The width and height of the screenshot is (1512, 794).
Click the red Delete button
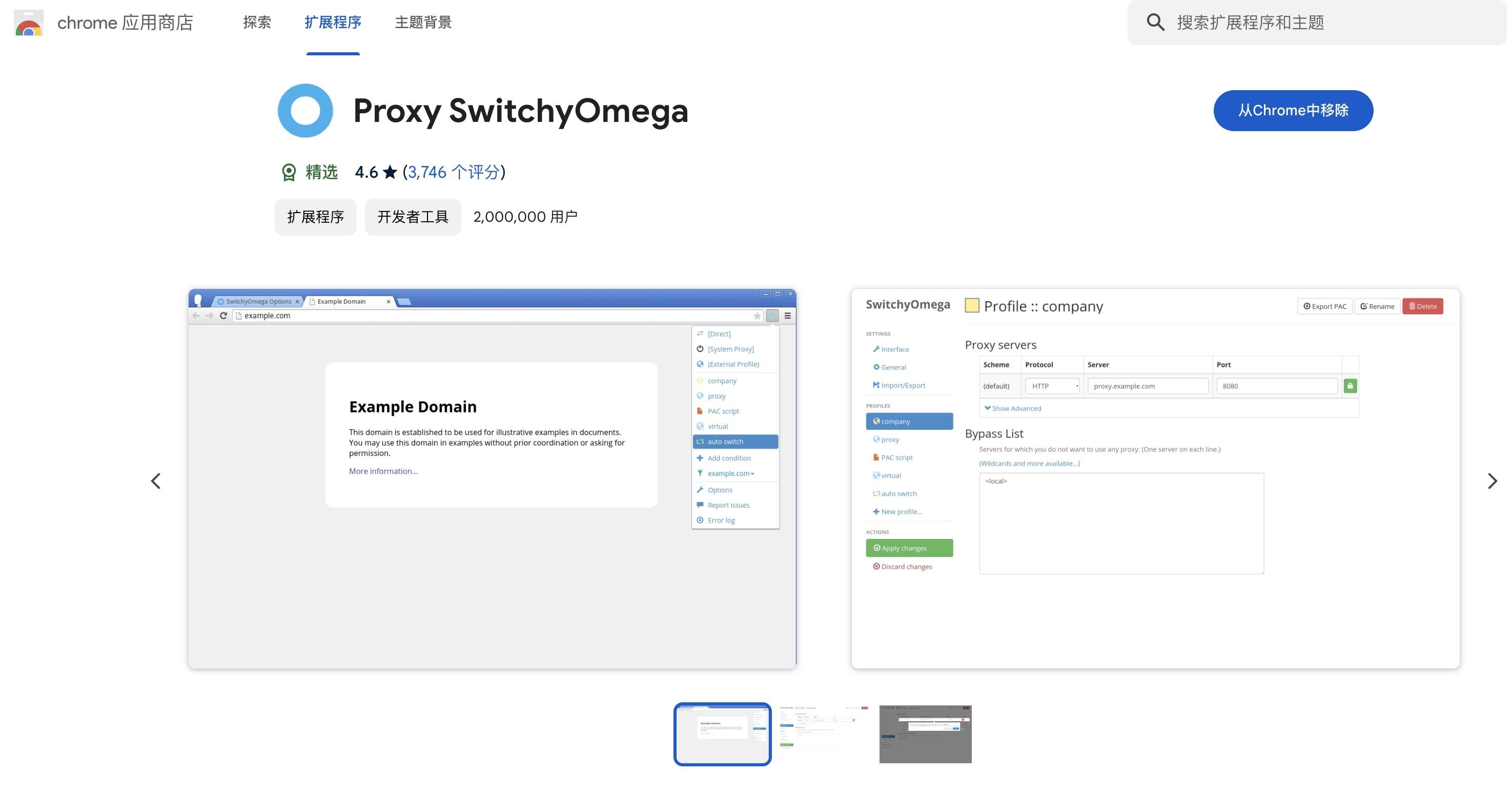pos(1423,306)
